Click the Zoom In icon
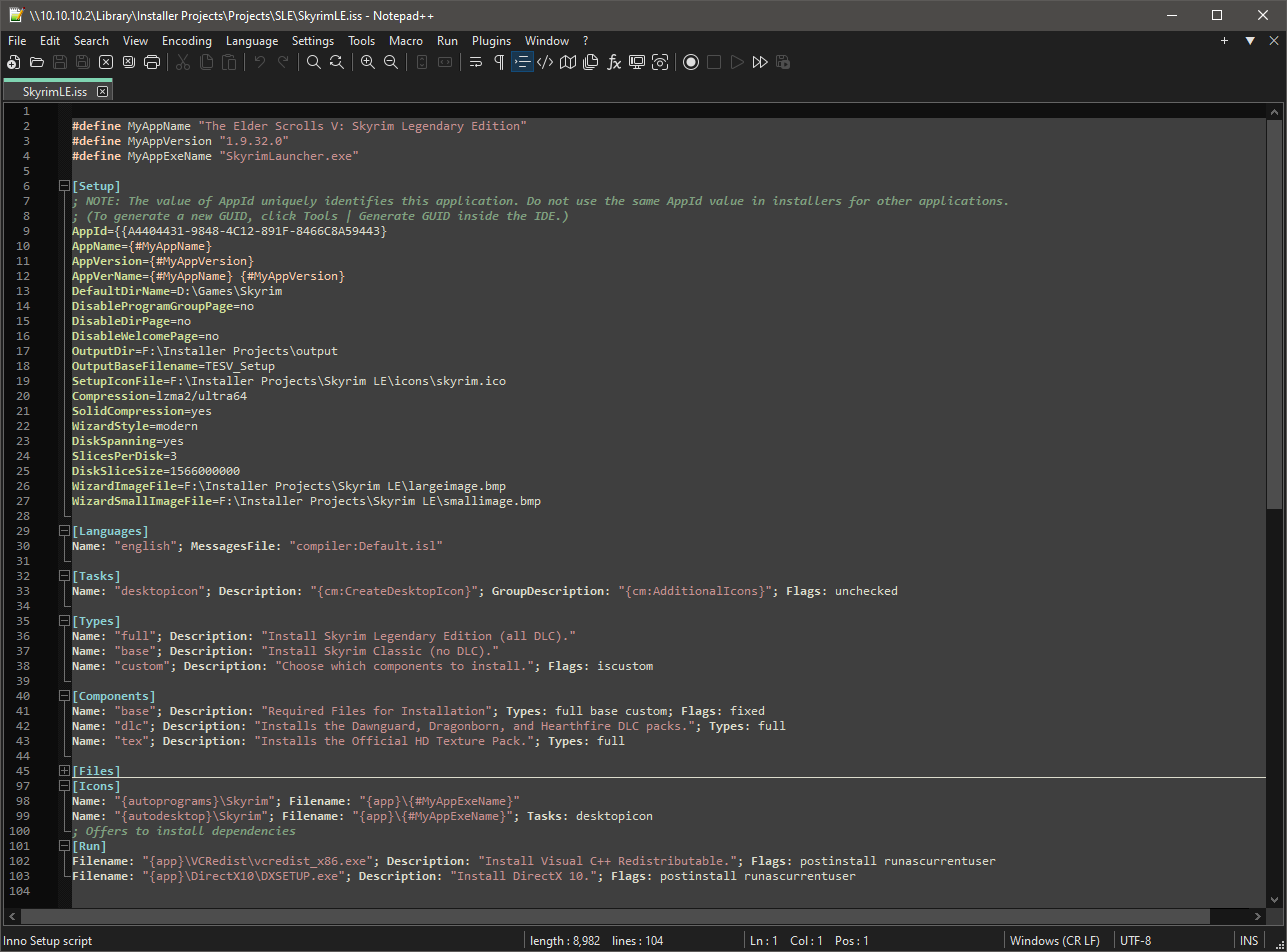Screen dimensions: 1287x952 click(x=368, y=62)
